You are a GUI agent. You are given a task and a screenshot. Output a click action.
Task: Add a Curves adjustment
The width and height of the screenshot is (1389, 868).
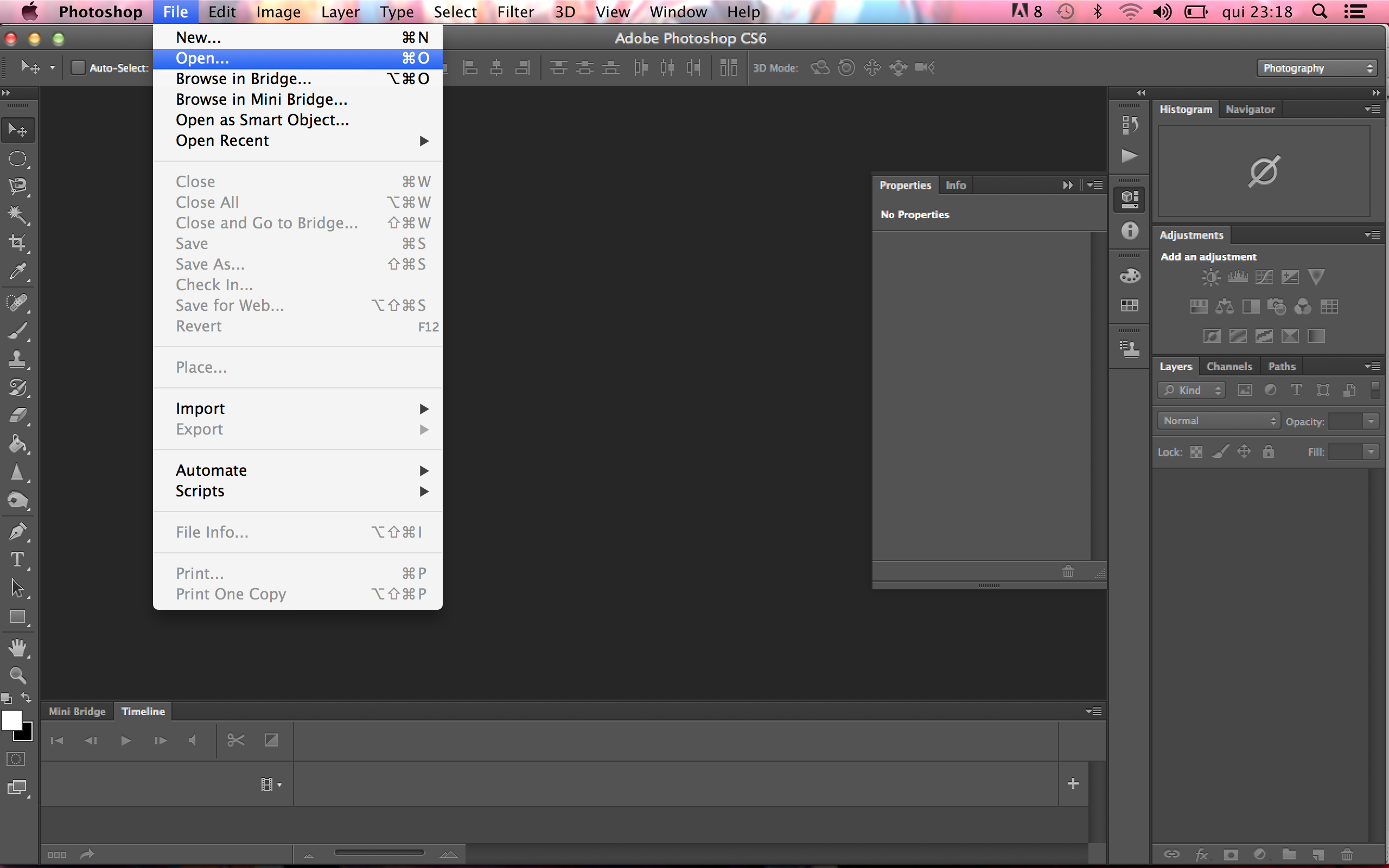pyautogui.click(x=1263, y=278)
